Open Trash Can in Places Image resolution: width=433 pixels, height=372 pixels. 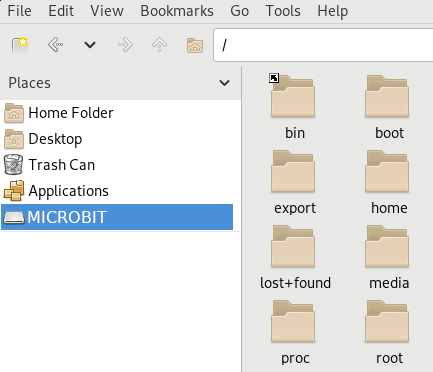(x=117, y=165)
